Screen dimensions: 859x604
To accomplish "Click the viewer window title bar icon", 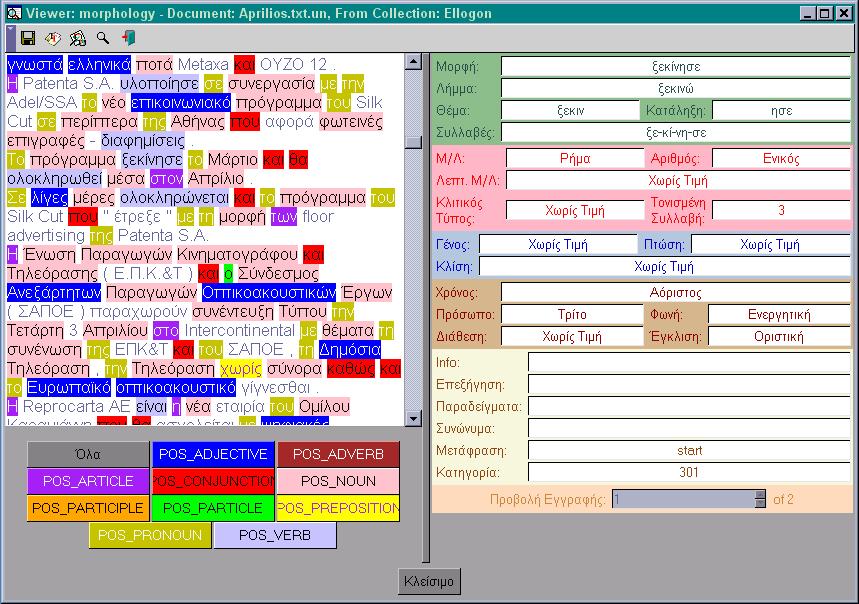I will click(x=14, y=13).
